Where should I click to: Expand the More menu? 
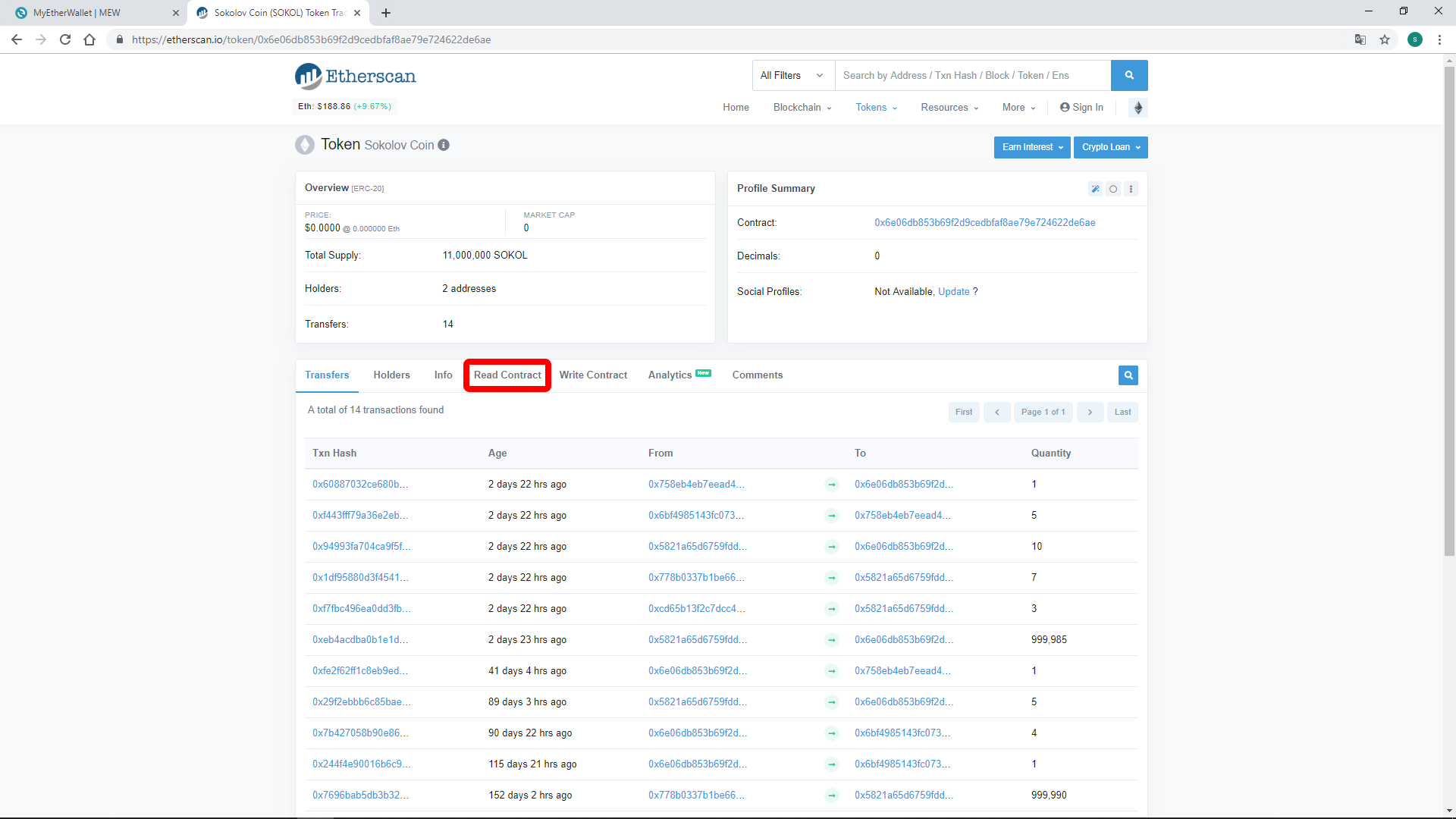pyautogui.click(x=1018, y=108)
